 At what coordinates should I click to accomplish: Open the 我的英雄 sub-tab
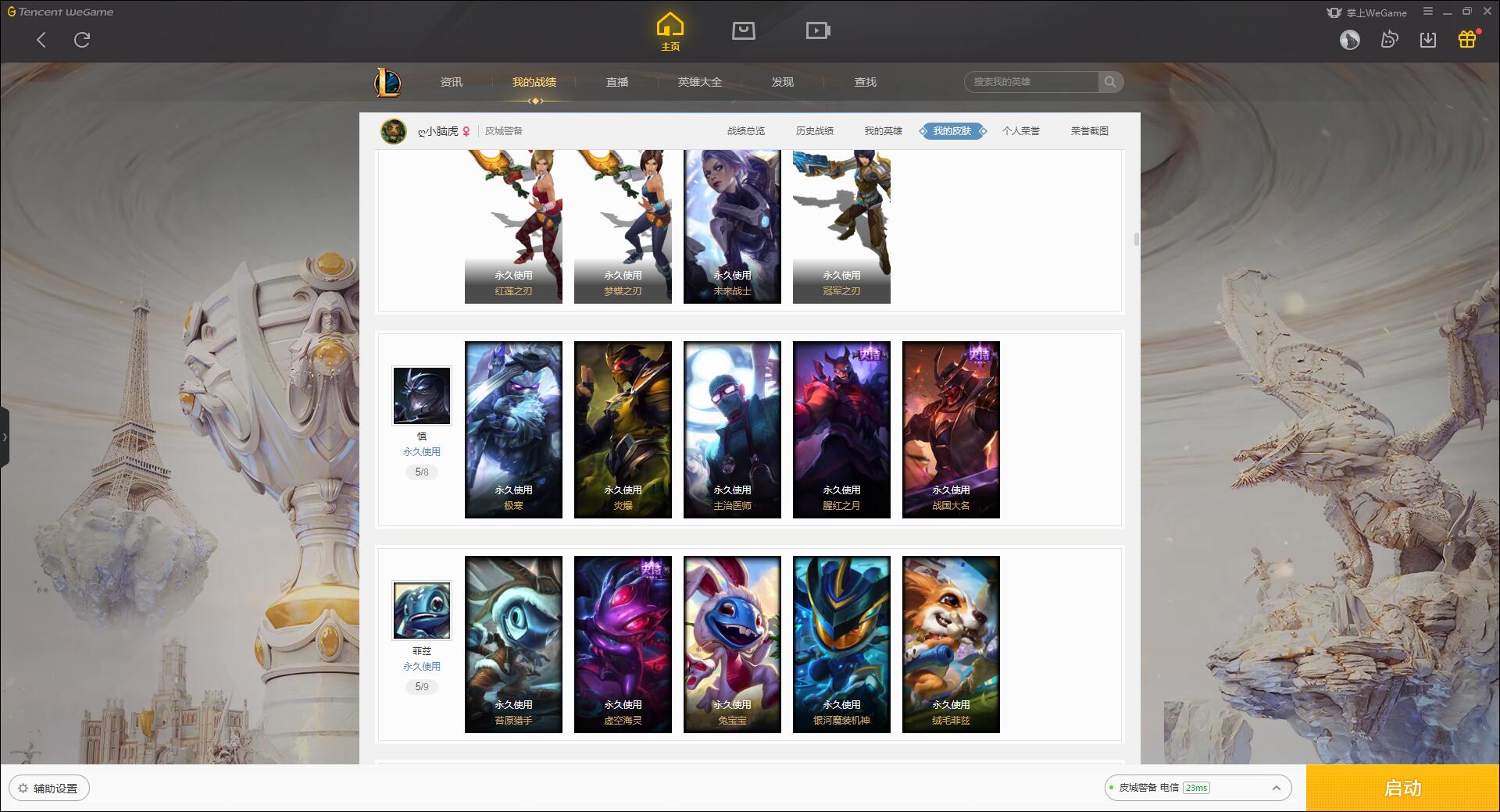[884, 131]
